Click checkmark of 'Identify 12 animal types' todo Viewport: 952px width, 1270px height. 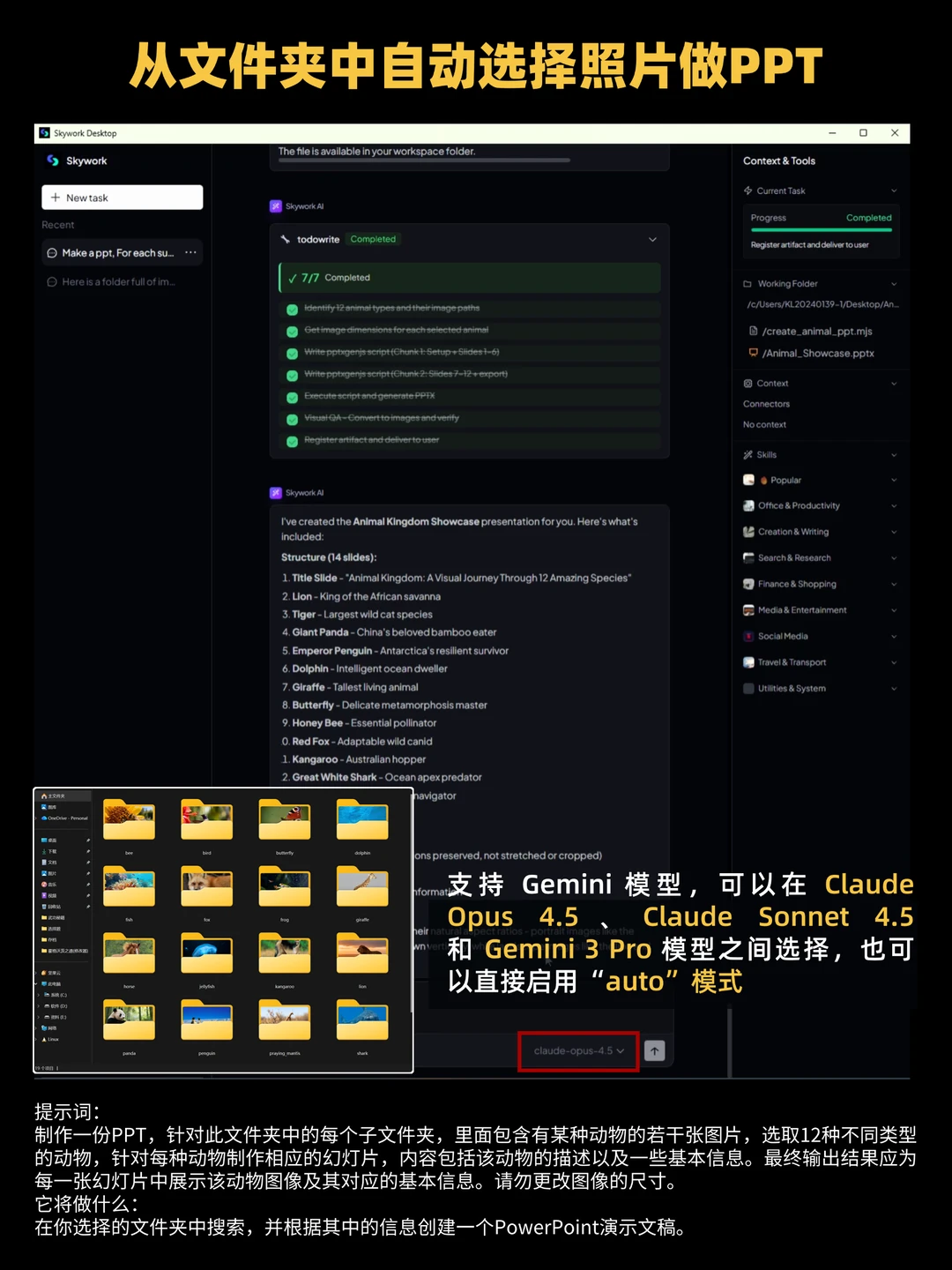(x=292, y=310)
